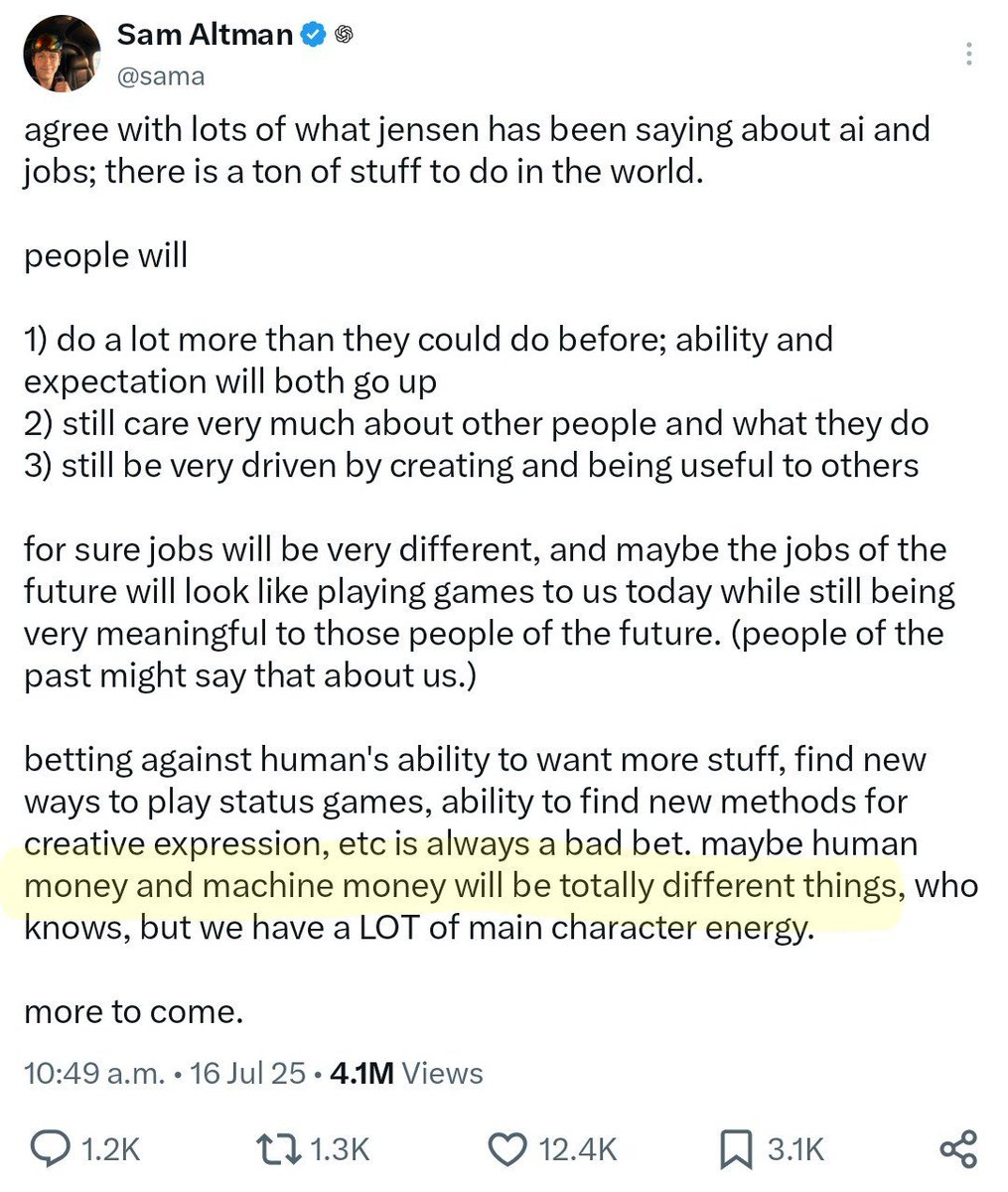Click the blue verified checkmark badge
Image resolution: width=1008 pixels, height=1192 pixels.
click(x=313, y=35)
